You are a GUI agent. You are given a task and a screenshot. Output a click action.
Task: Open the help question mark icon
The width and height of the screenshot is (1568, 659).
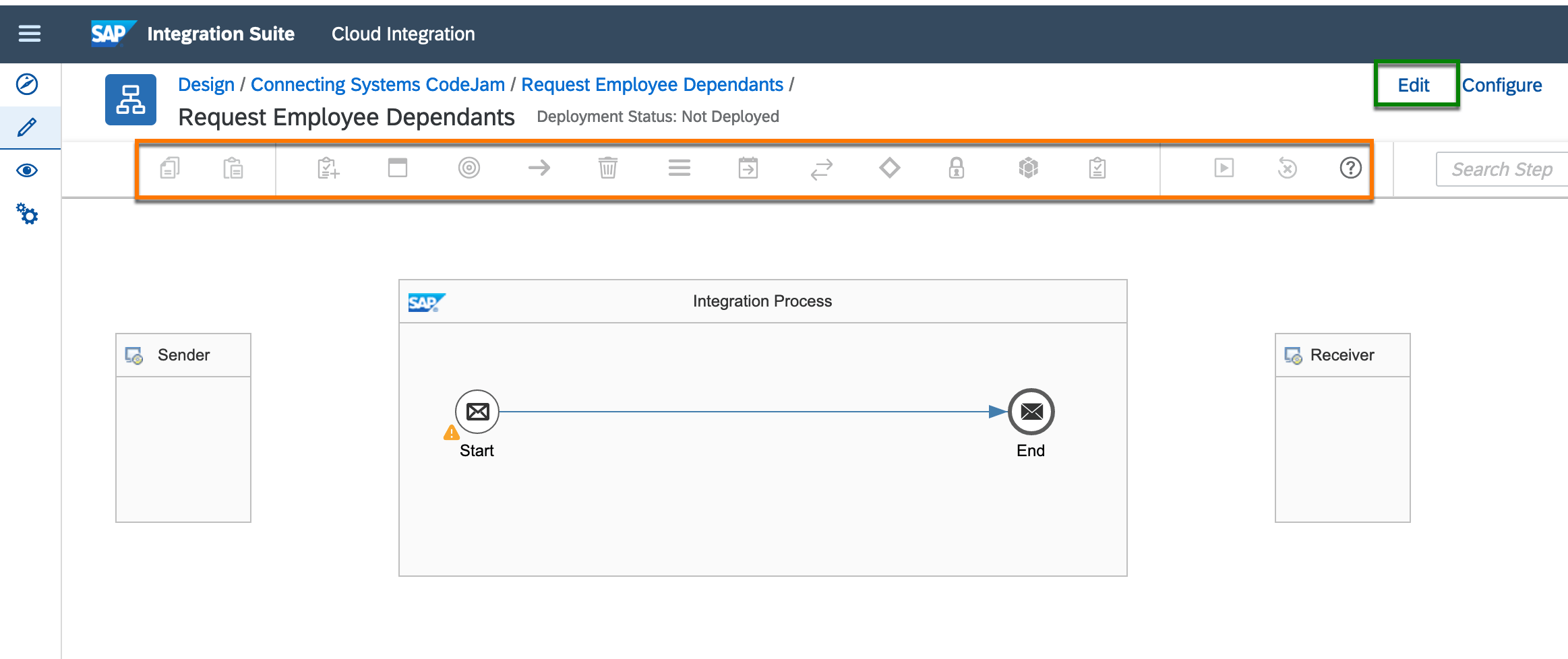[1351, 168]
